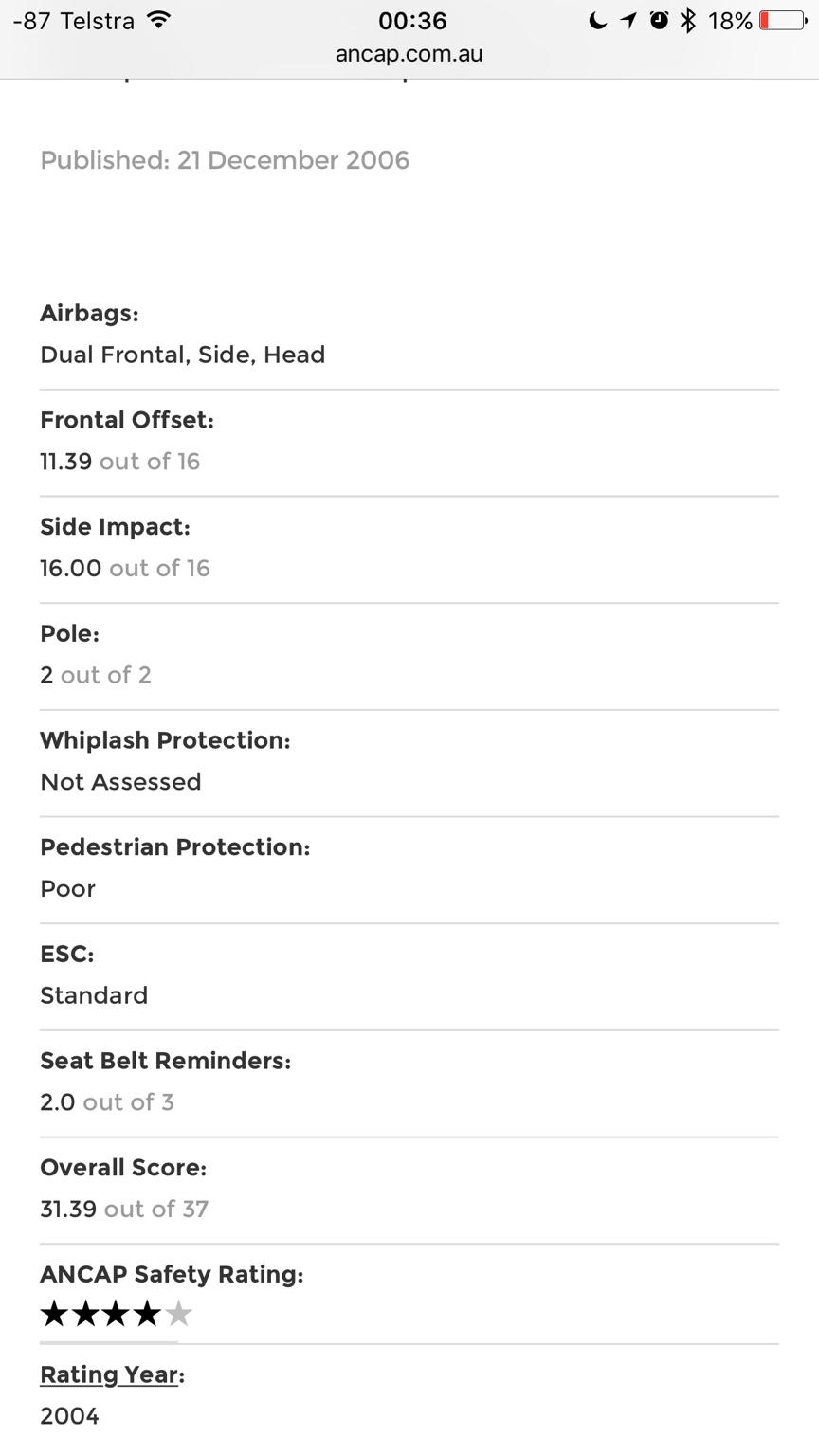Tap the ancap.com.au address bar
Screen dimensions: 819x1456
(x=409, y=54)
